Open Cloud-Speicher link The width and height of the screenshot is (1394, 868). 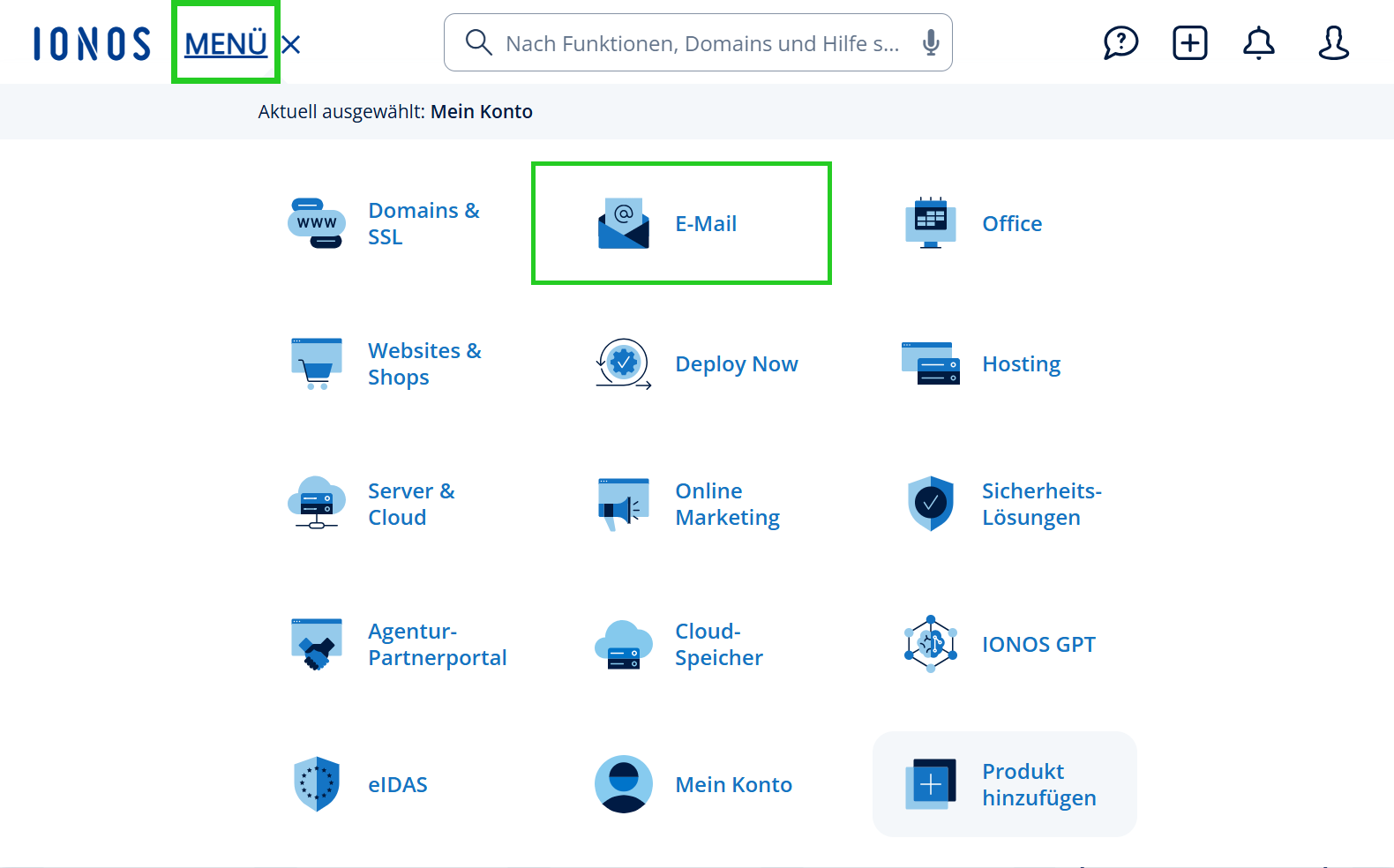[718, 644]
